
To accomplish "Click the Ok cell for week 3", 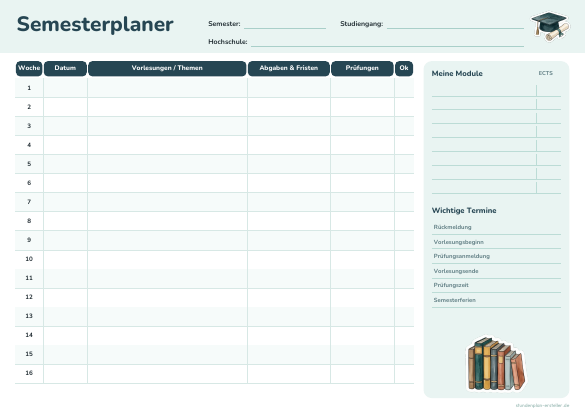I will [x=404, y=126].
